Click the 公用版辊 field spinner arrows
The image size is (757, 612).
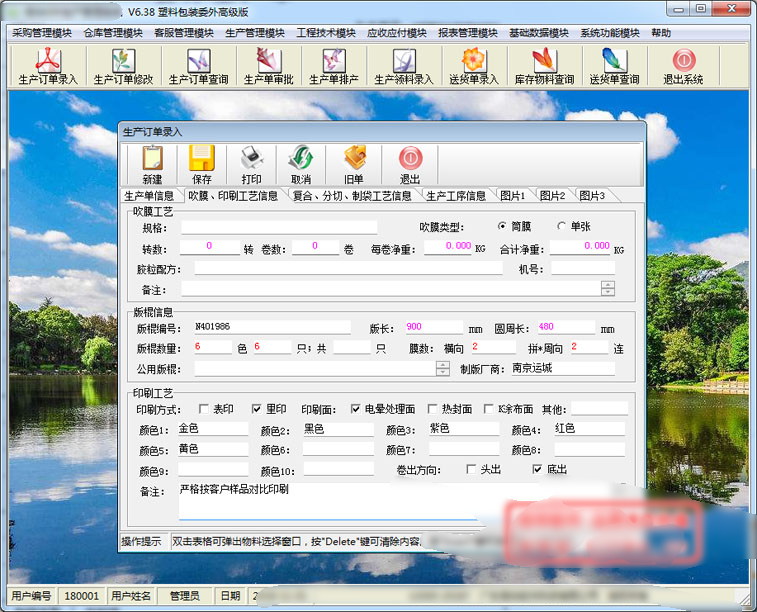(442, 369)
